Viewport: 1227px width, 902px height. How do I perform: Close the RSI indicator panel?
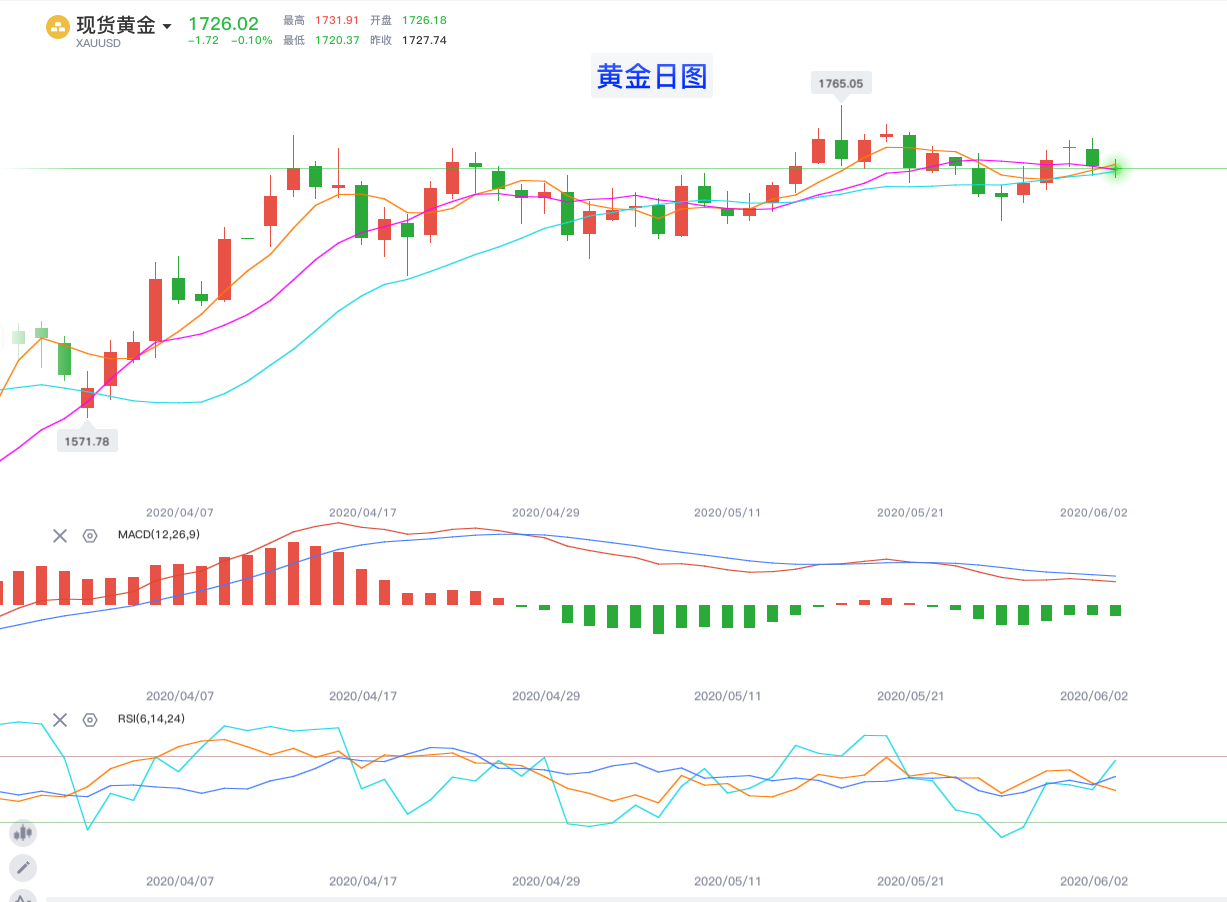pyautogui.click(x=60, y=720)
